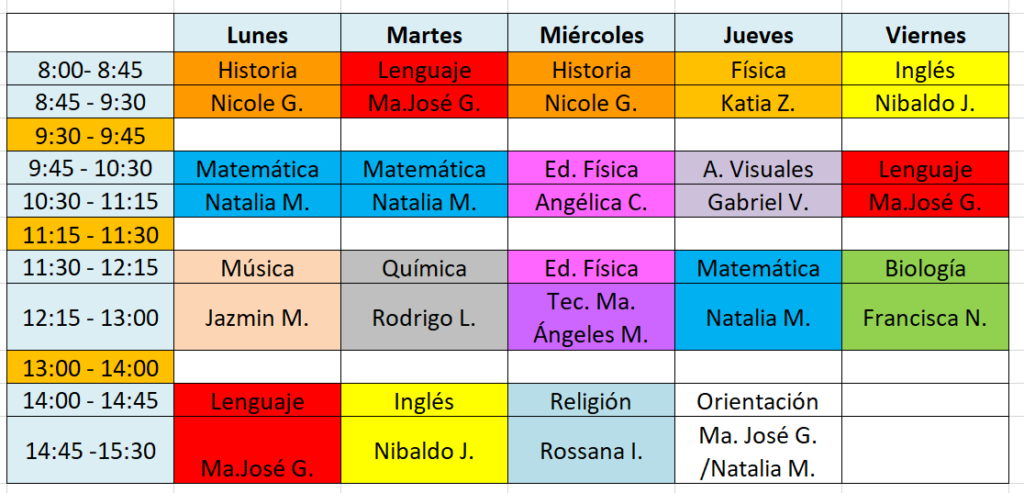Click the Religión cell on Miércoles
The width and height of the screenshot is (1024, 493).
pos(591,401)
